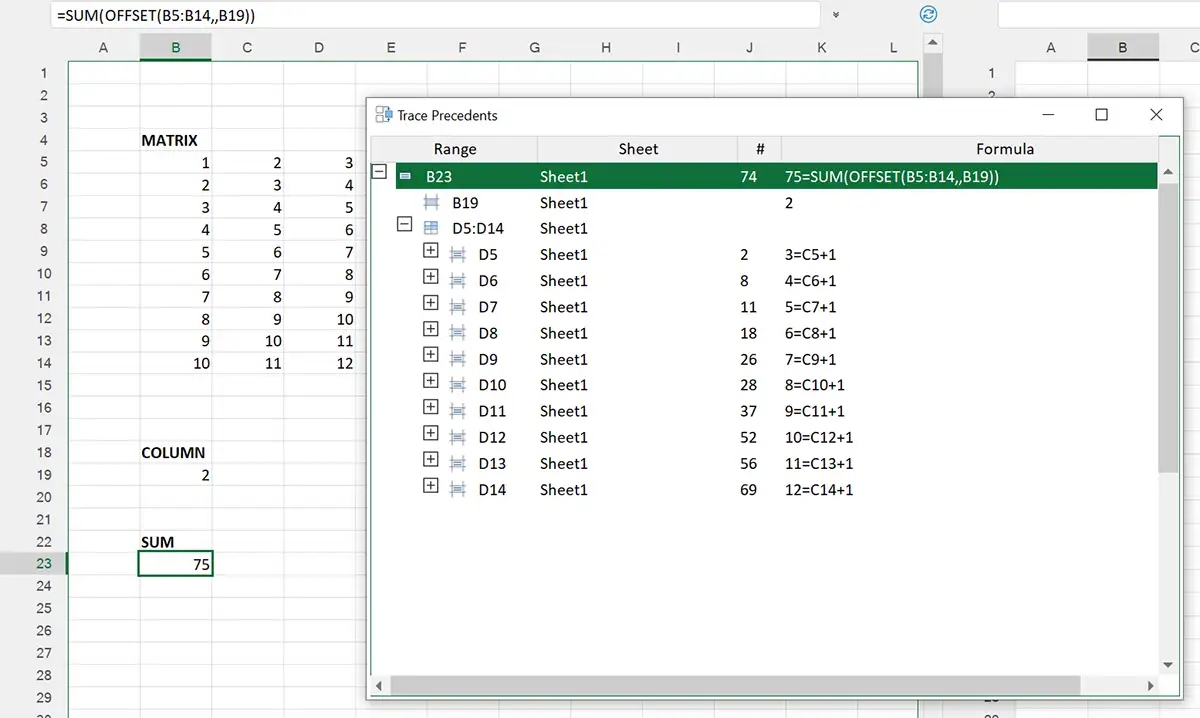
Task: Click the COLUMN label cell
Action: click(x=175, y=452)
